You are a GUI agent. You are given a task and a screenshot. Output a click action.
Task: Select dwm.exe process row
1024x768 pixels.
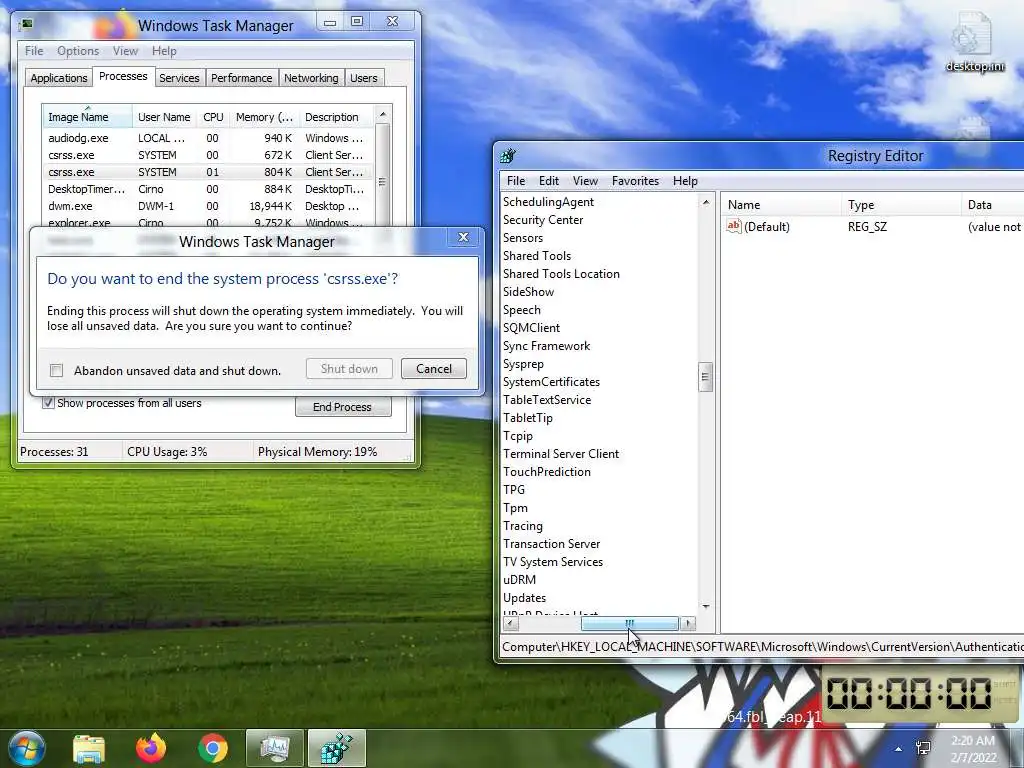pos(207,206)
